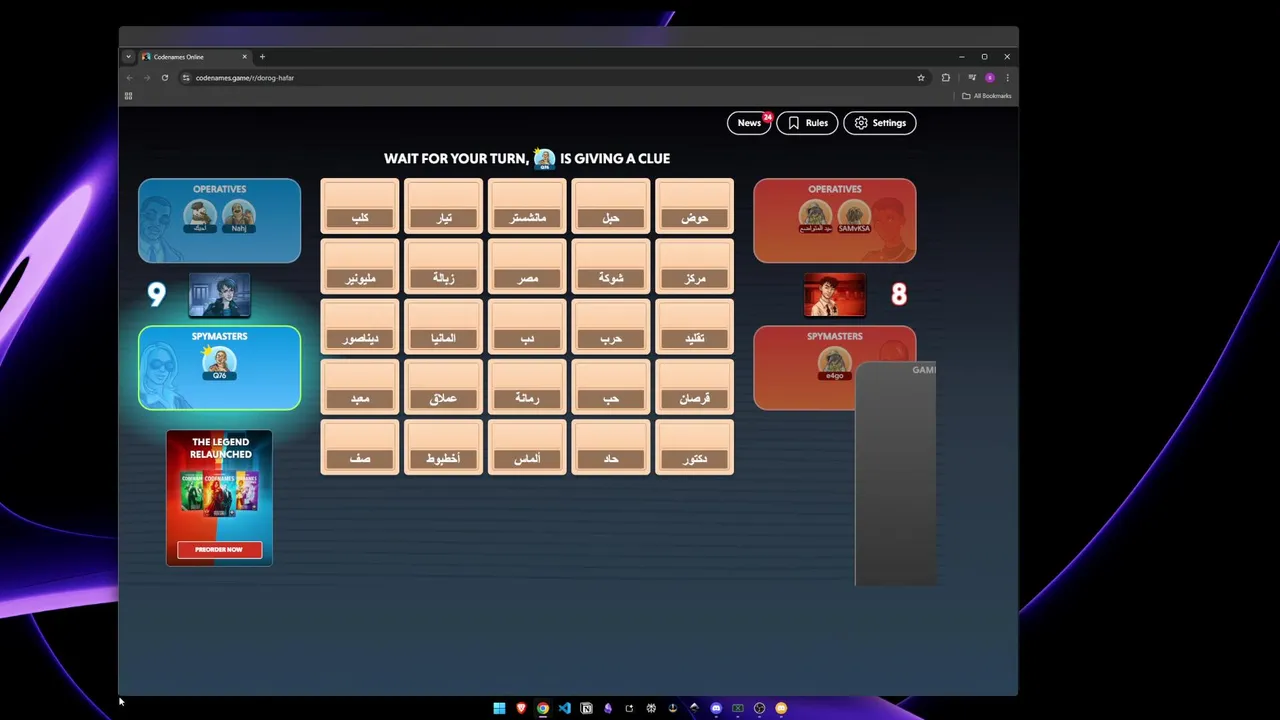Select the word card مليونير
This screenshot has width=1280, height=720.
pos(360,266)
